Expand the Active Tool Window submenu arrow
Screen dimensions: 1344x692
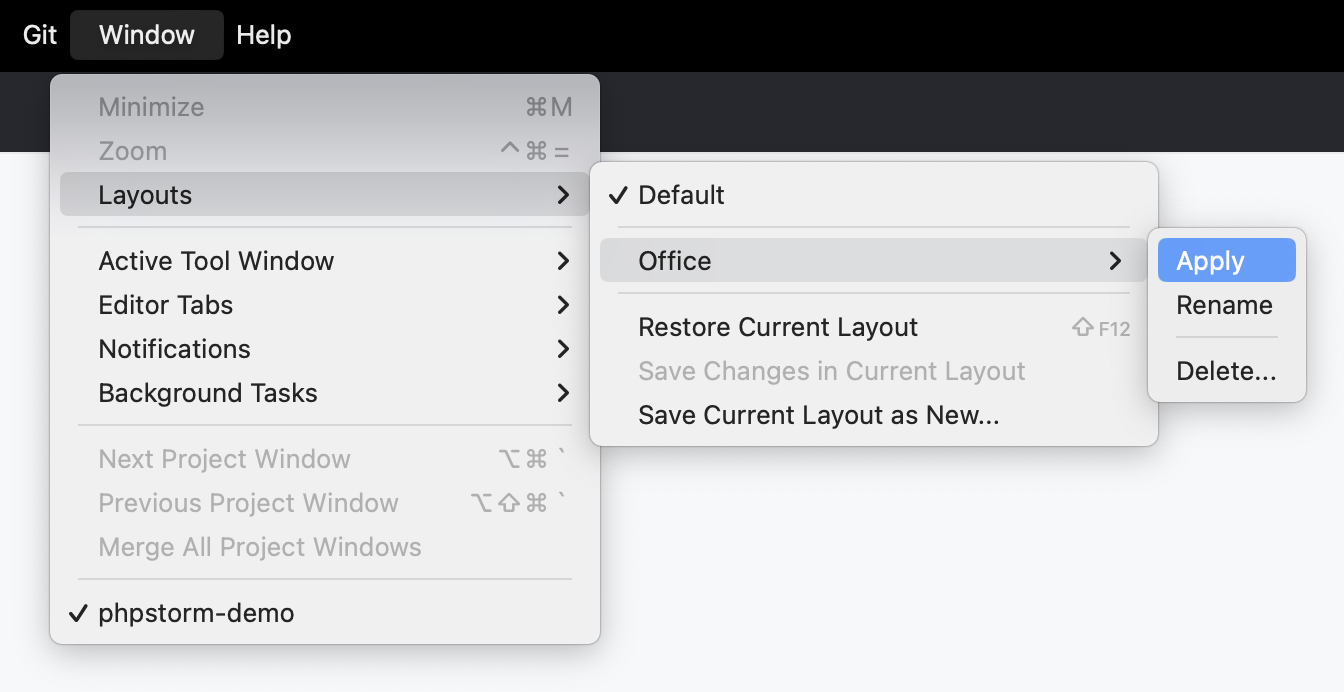coord(563,261)
